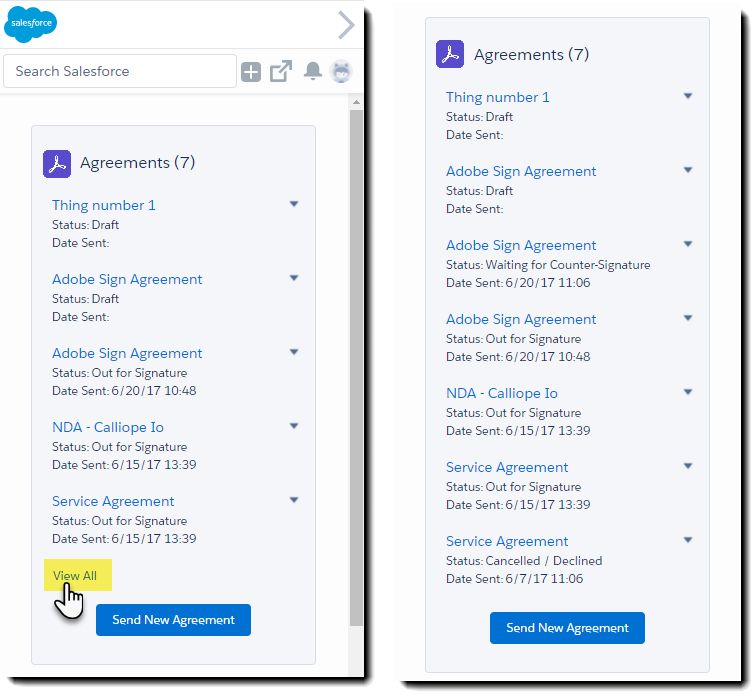Click the Search Salesforce input field
Screen dimensions: 756x697
tap(120, 71)
